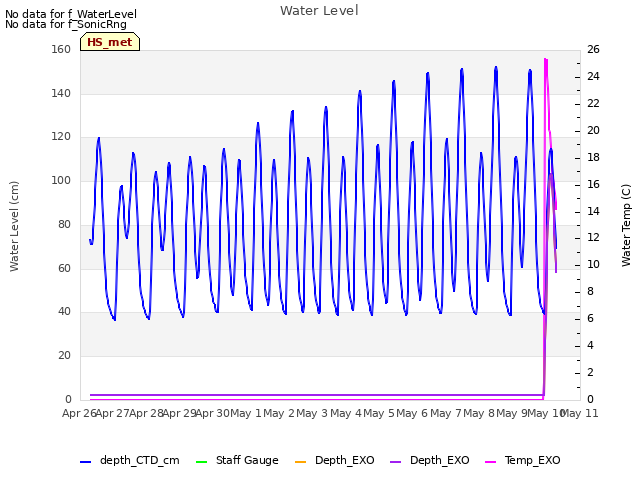Viewport: 640px width, 480px height.
Task: Click the green Staff Gauge legend swatch
Action: [x=202, y=462]
